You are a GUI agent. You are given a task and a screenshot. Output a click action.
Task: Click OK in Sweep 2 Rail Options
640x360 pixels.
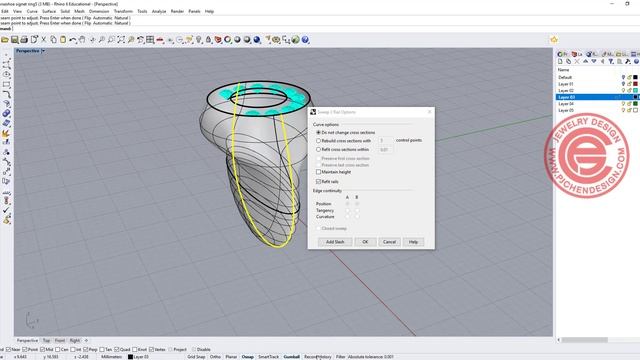click(365, 242)
